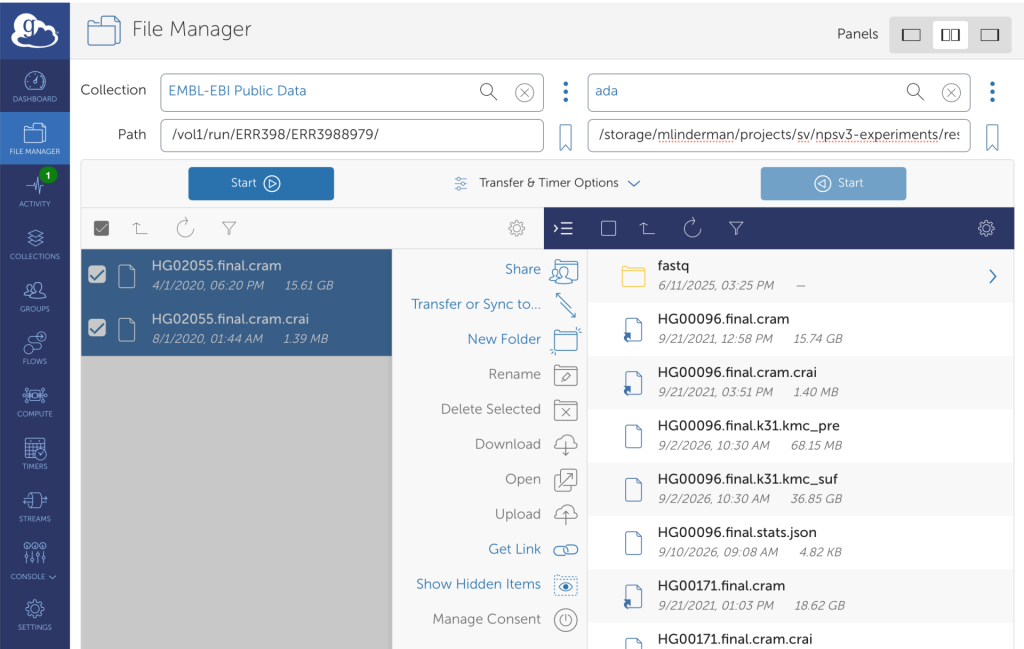1024x649 pixels.
Task: Open right collection options menu
Action: (x=992, y=92)
